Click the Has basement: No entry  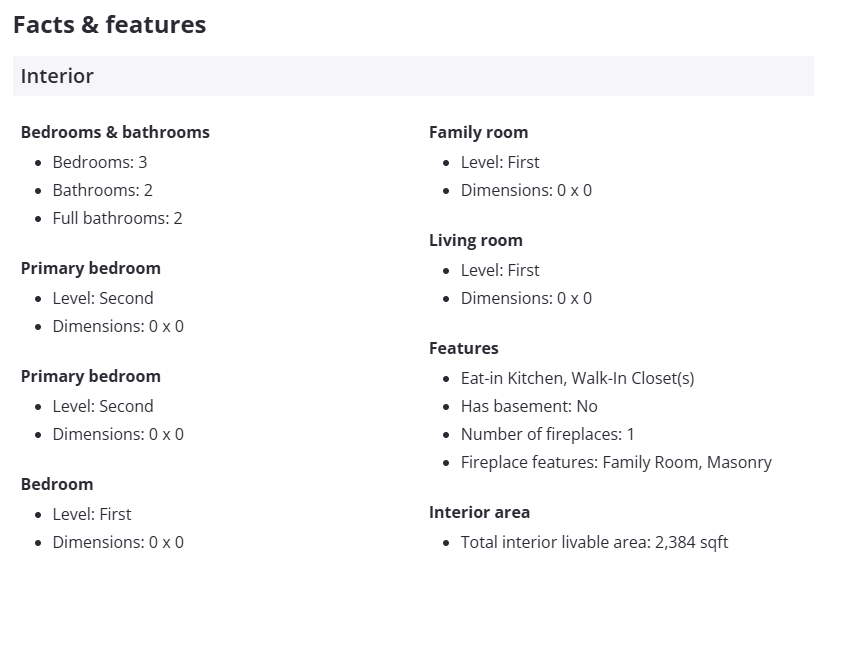(529, 406)
